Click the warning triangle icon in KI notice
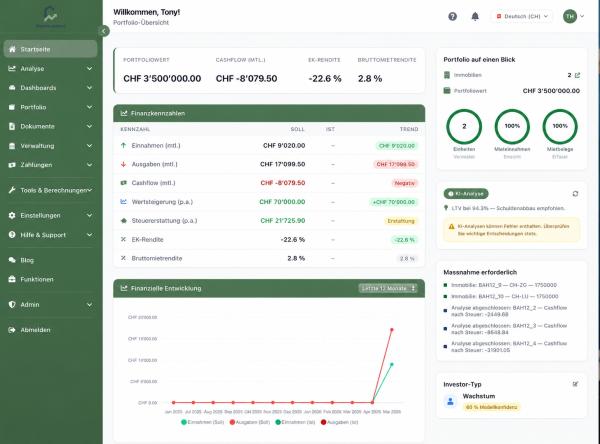600x444 pixels. (x=452, y=227)
